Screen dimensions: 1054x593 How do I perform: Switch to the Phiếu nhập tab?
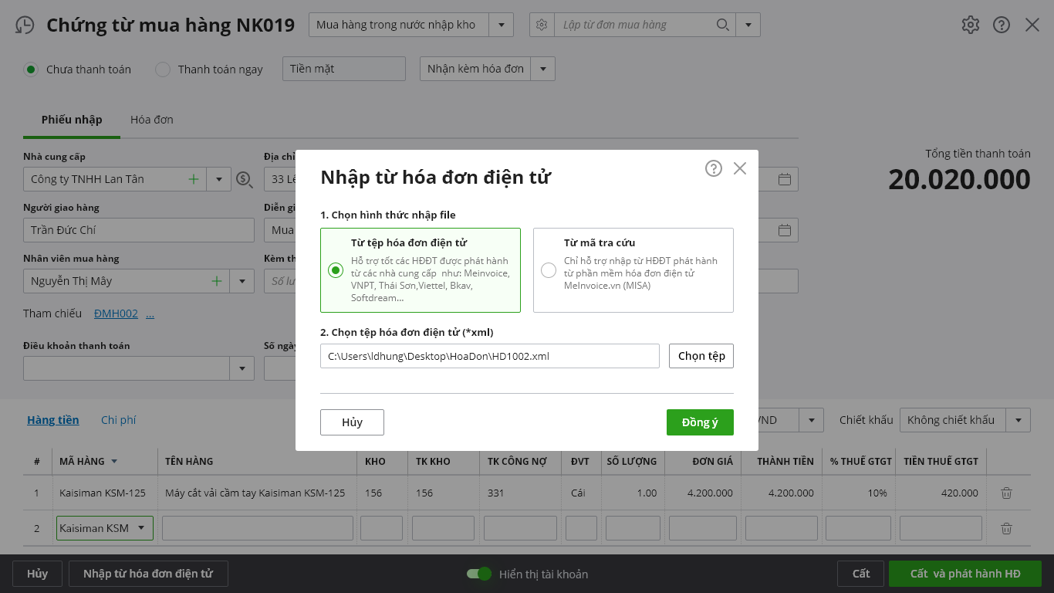[72, 120]
